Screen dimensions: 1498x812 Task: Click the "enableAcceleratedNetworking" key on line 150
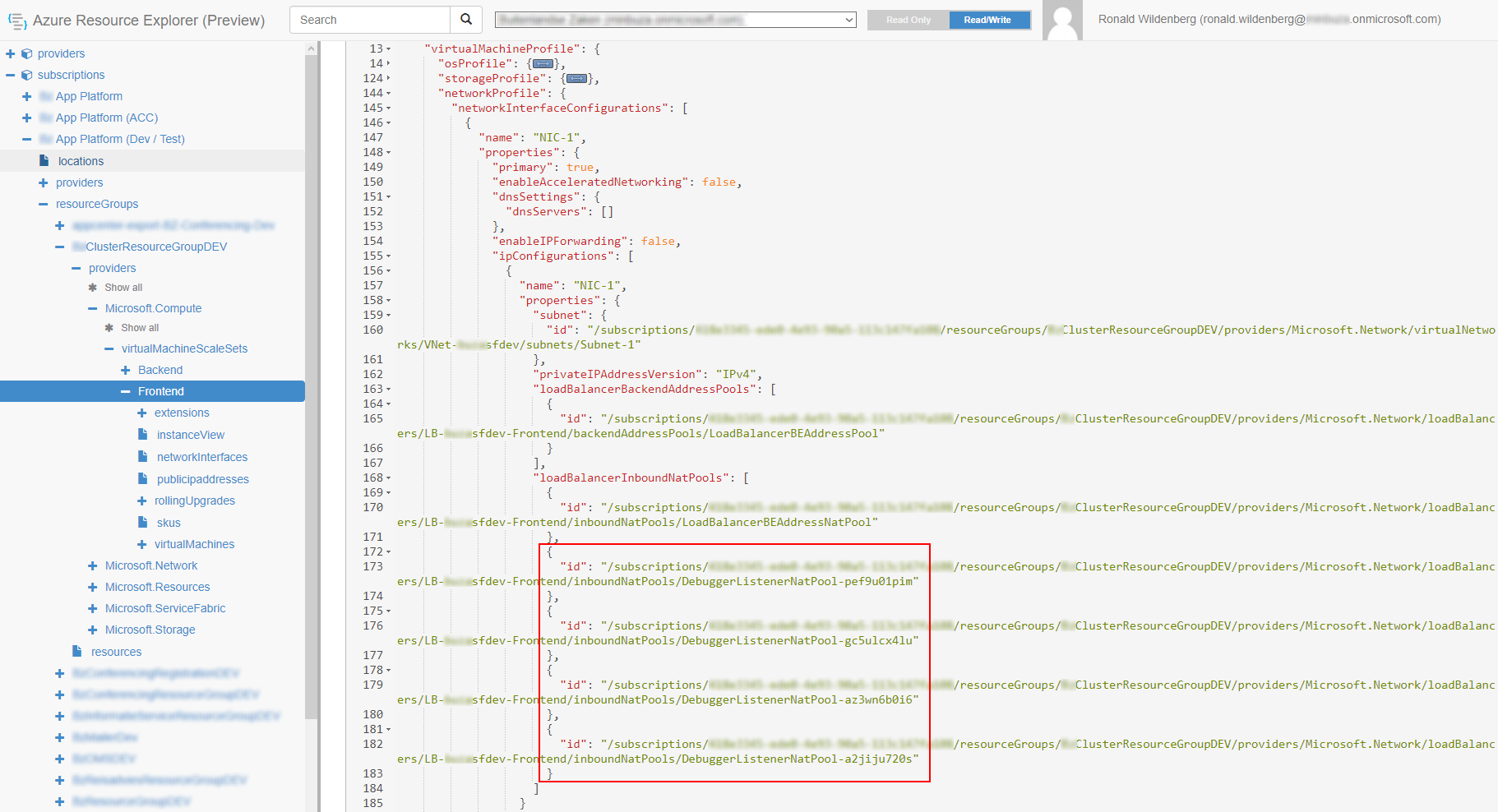(x=591, y=182)
